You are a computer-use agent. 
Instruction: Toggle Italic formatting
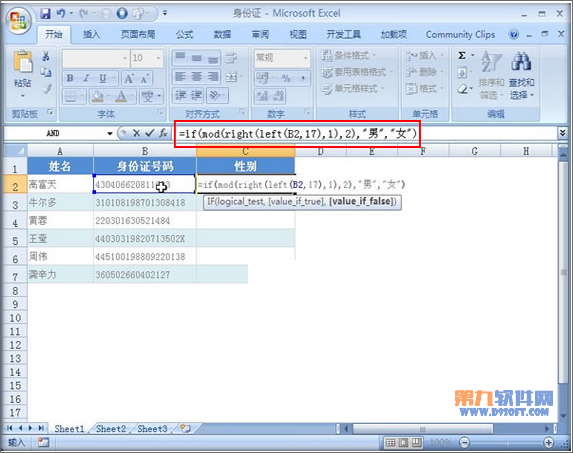point(86,78)
